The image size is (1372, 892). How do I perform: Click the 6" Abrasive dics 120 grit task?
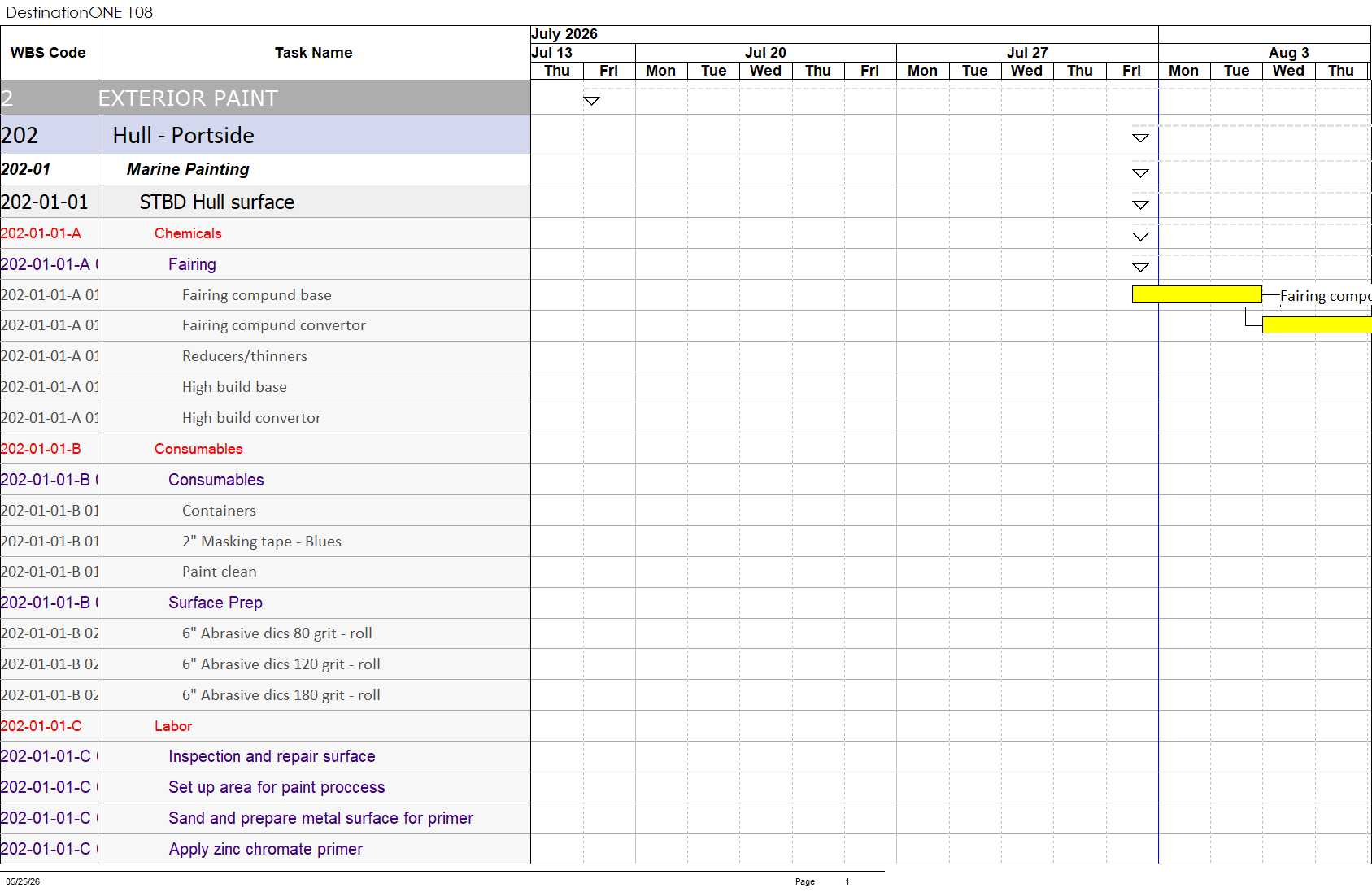pyautogui.click(x=281, y=664)
